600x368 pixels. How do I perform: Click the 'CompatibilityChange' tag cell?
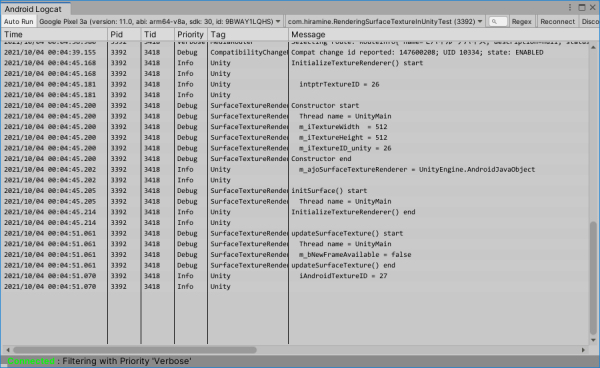click(249, 52)
